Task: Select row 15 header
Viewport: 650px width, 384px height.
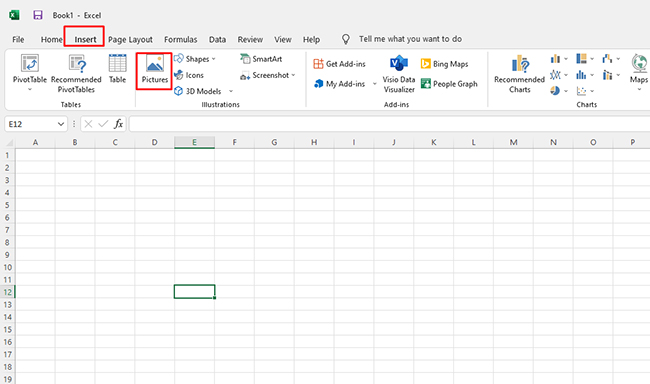Action: click(7, 329)
